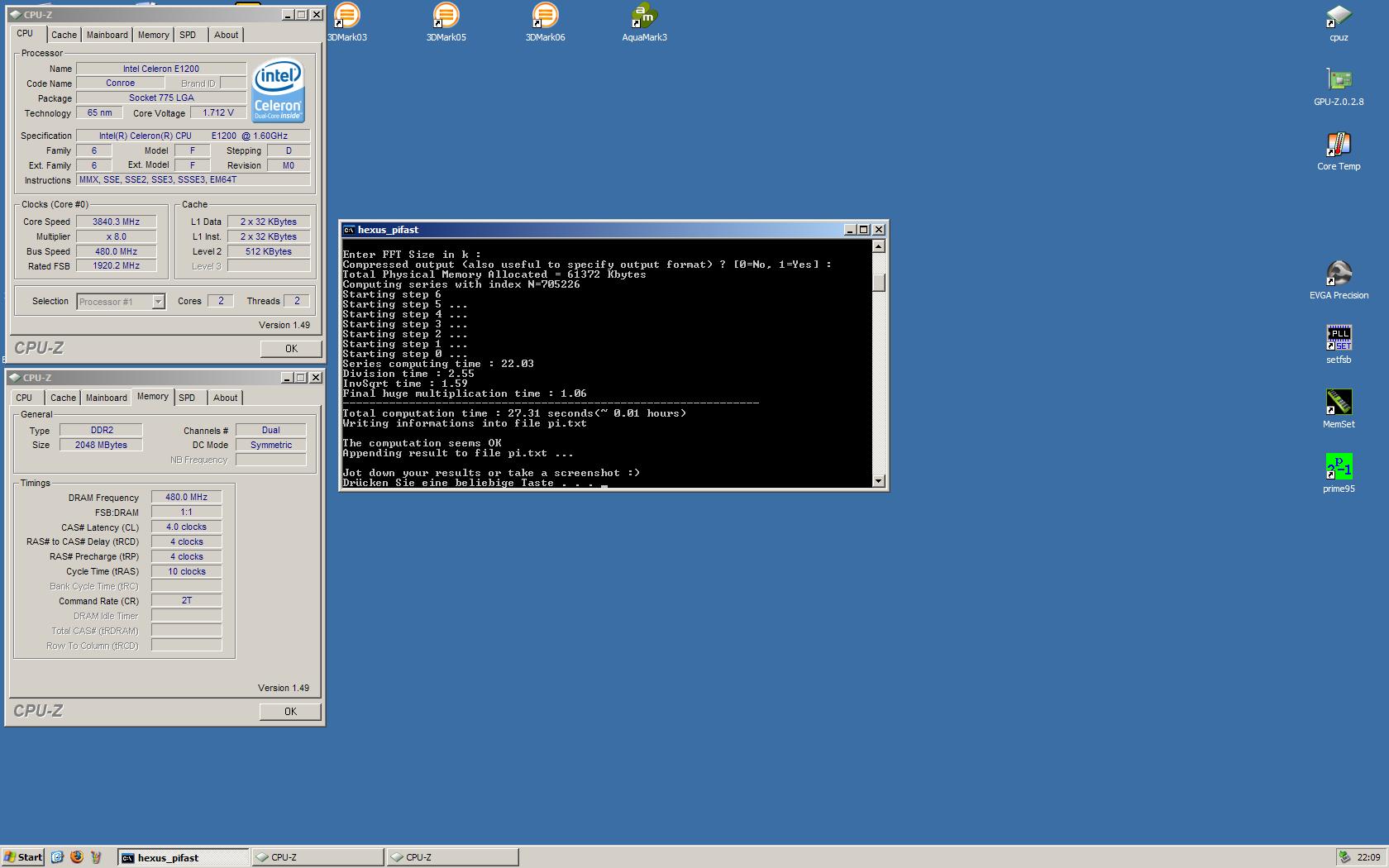Select the About tab in top CPU-Z
This screenshot has height=868, width=1389.
click(227, 35)
